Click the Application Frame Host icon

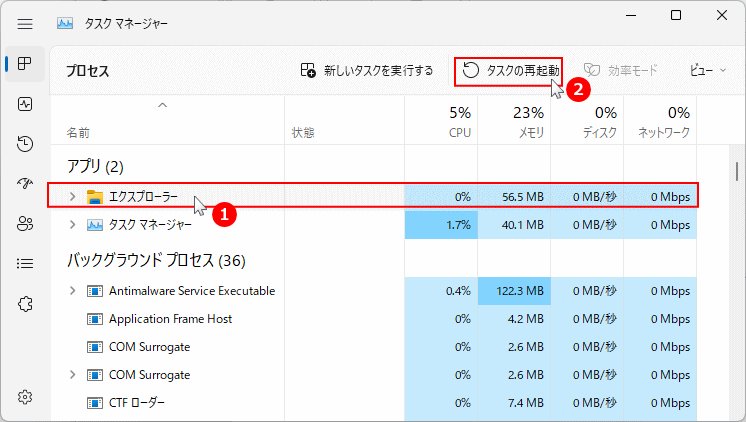(x=95, y=319)
